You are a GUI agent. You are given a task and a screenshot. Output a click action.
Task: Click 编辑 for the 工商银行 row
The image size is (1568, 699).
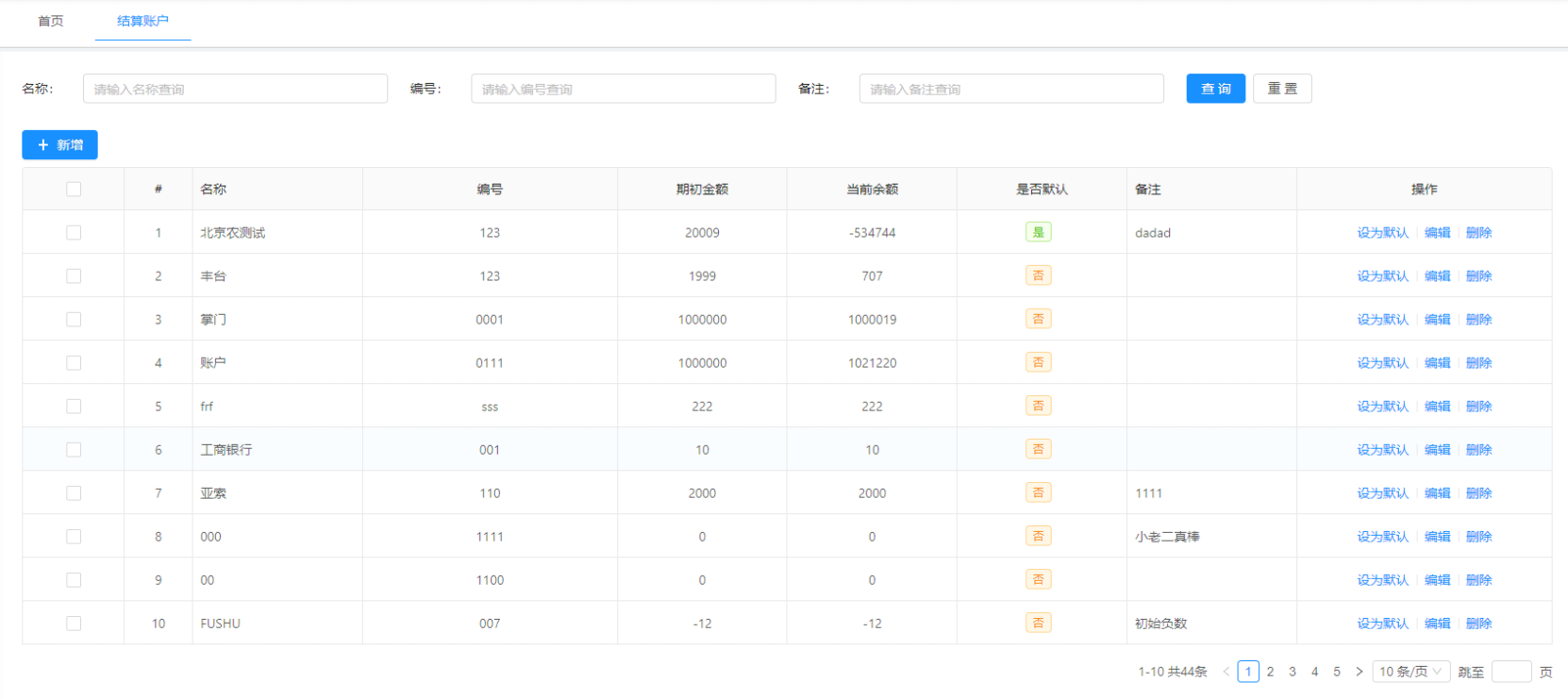1437,450
